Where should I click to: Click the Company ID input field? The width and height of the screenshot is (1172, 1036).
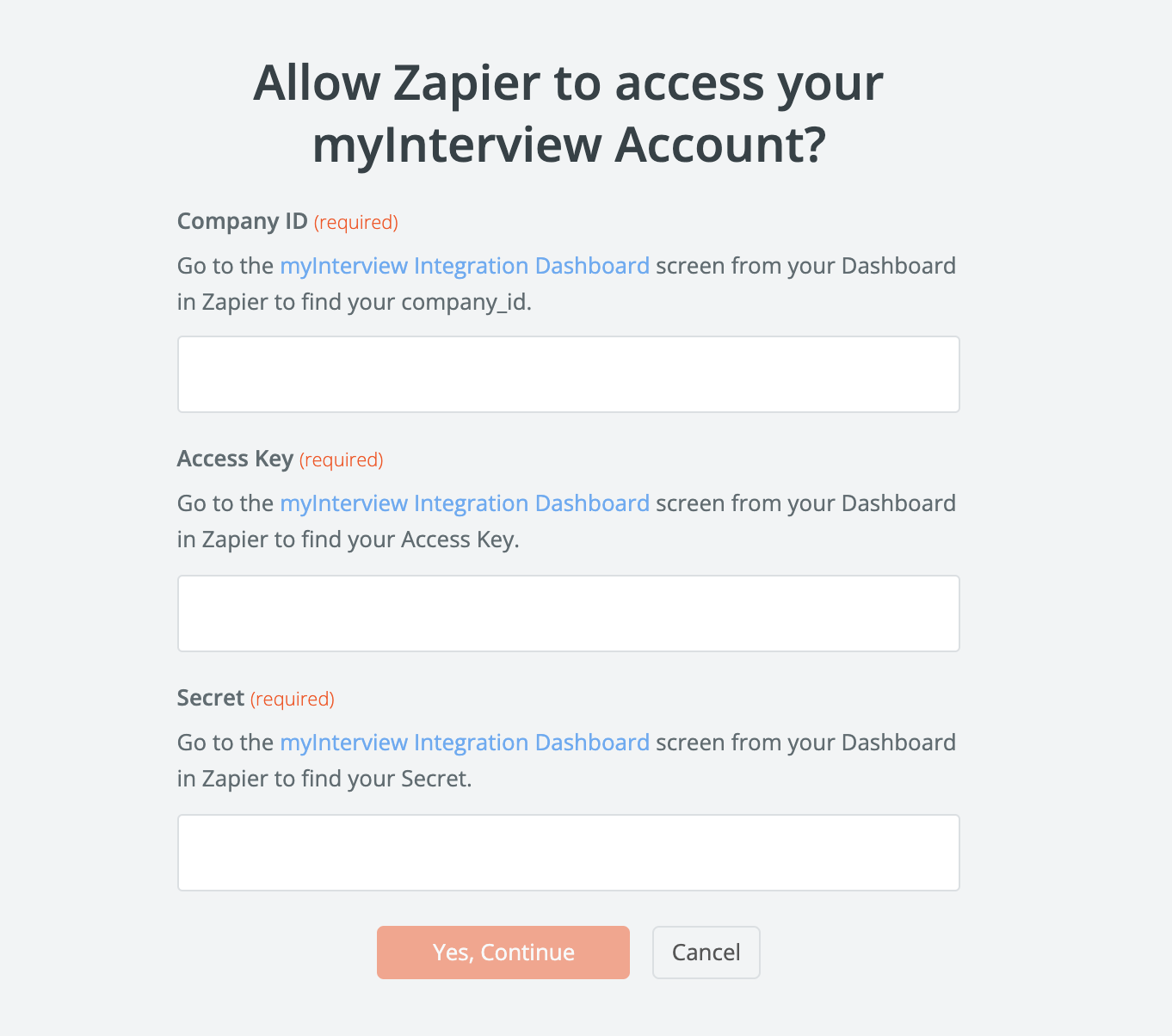point(568,374)
